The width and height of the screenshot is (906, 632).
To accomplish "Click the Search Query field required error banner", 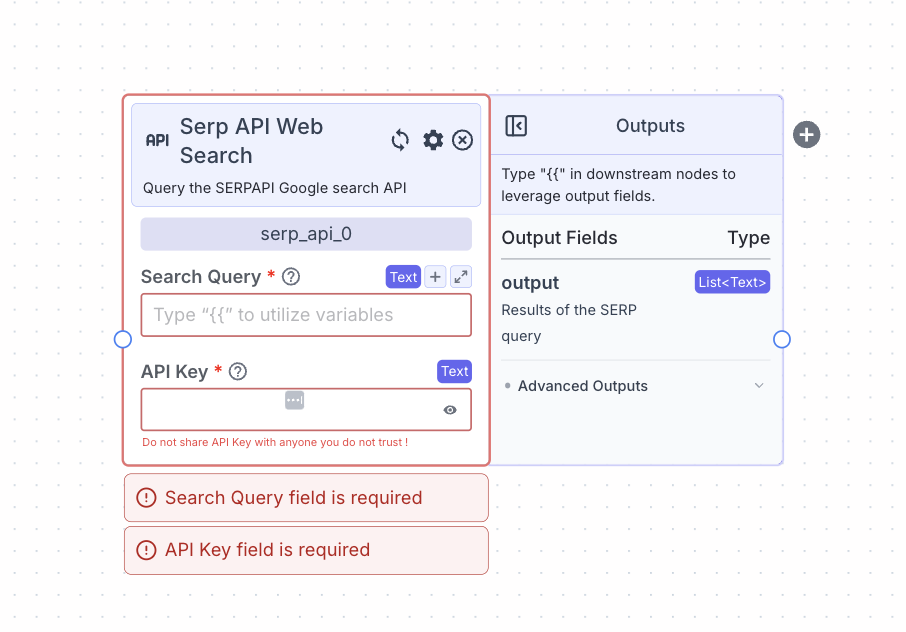I will (306, 497).
